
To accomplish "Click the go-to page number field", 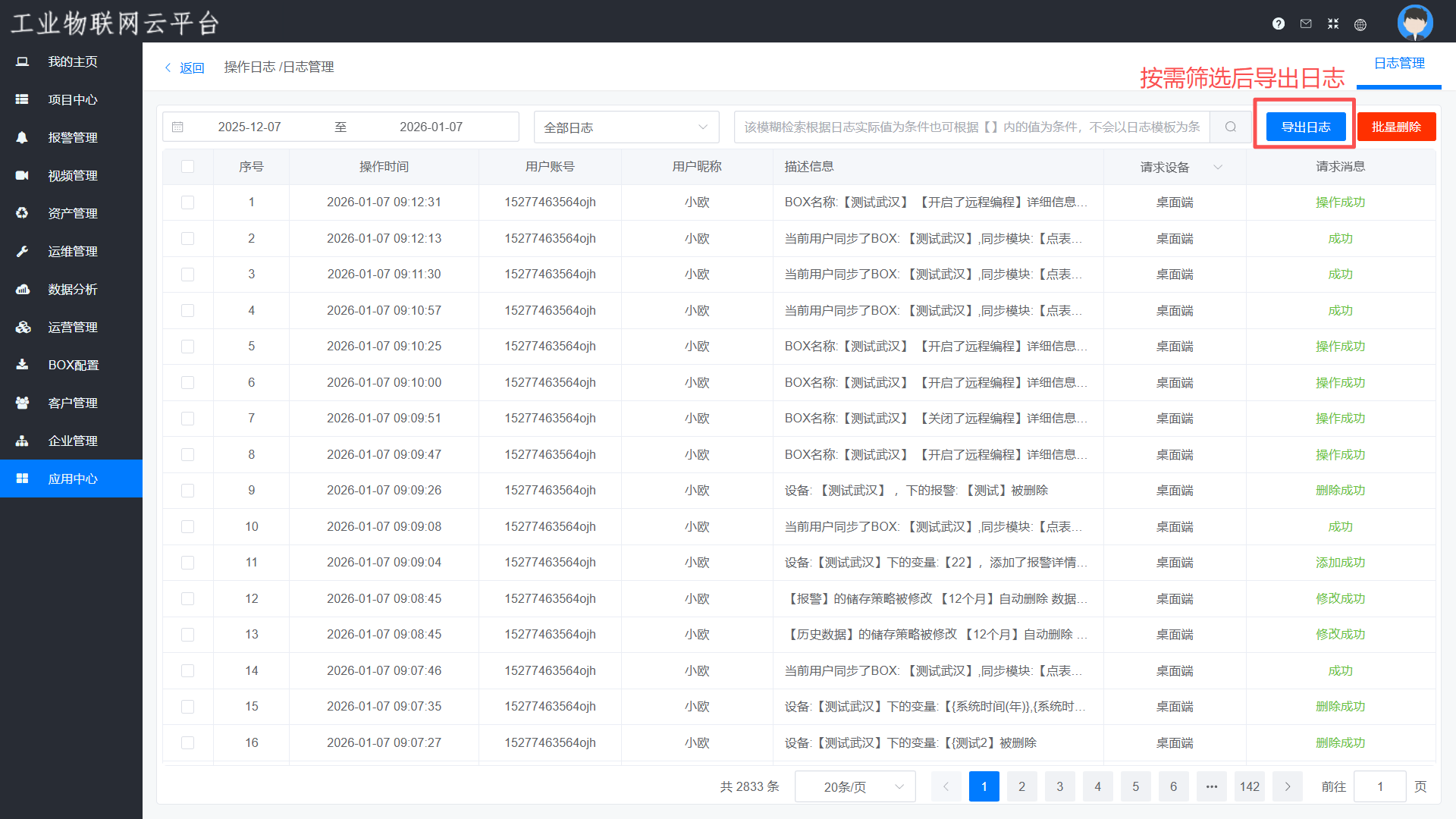I will 1379,786.
